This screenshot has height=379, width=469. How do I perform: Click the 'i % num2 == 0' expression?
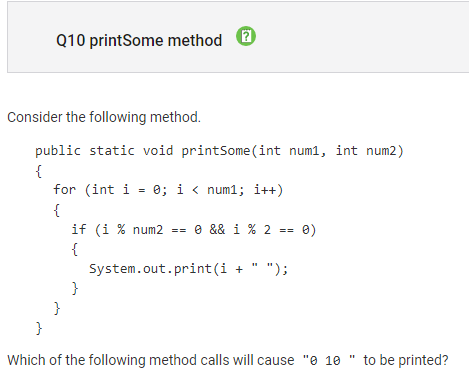click(152, 230)
